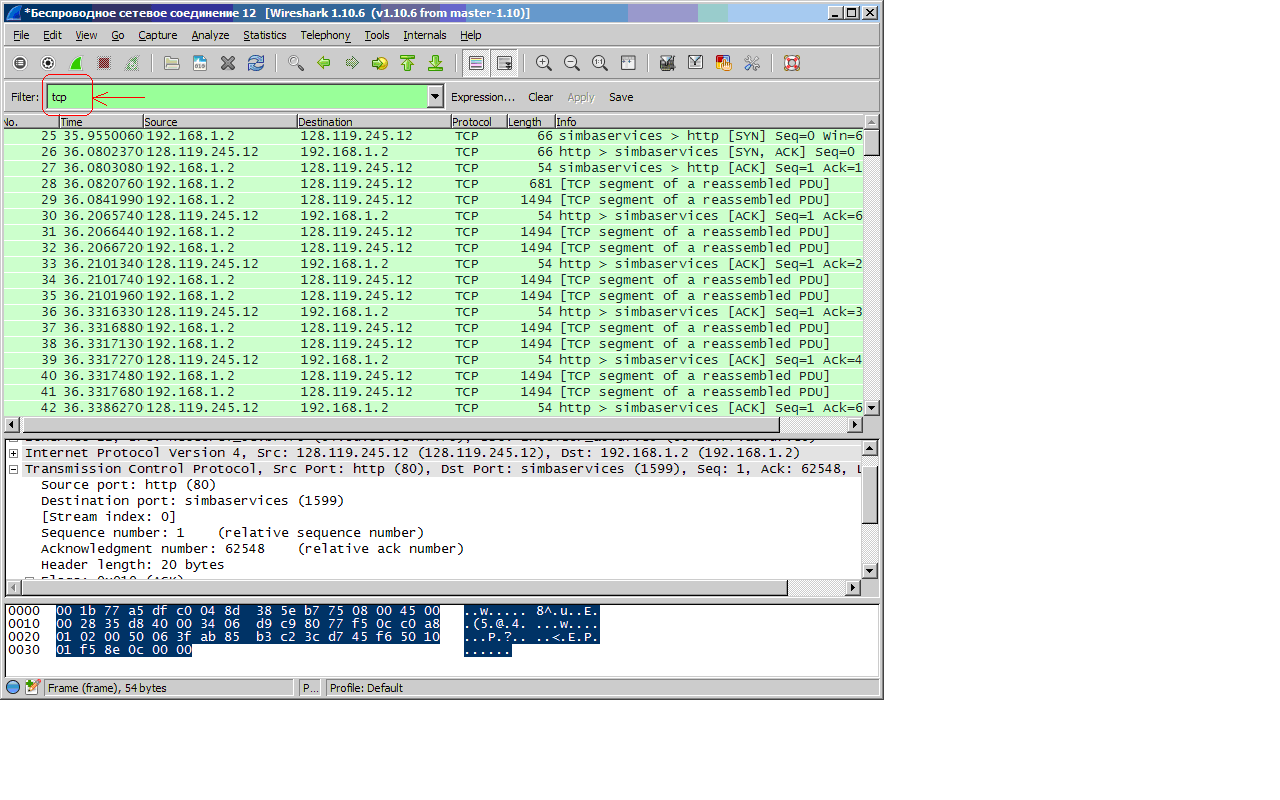Open the Edit menu
This screenshot has width=1280, height=800.
pos(52,35)
